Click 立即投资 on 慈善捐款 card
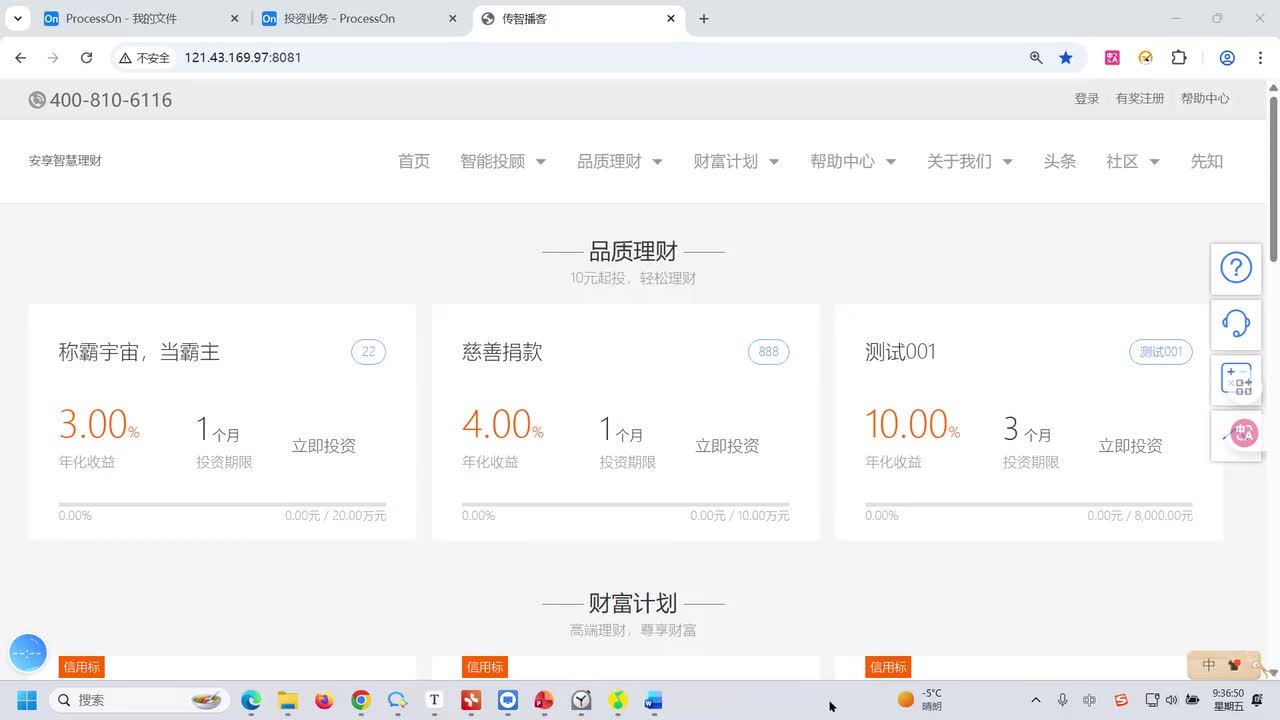Screen dimensions: 1280x720 (x=727, y=446)
